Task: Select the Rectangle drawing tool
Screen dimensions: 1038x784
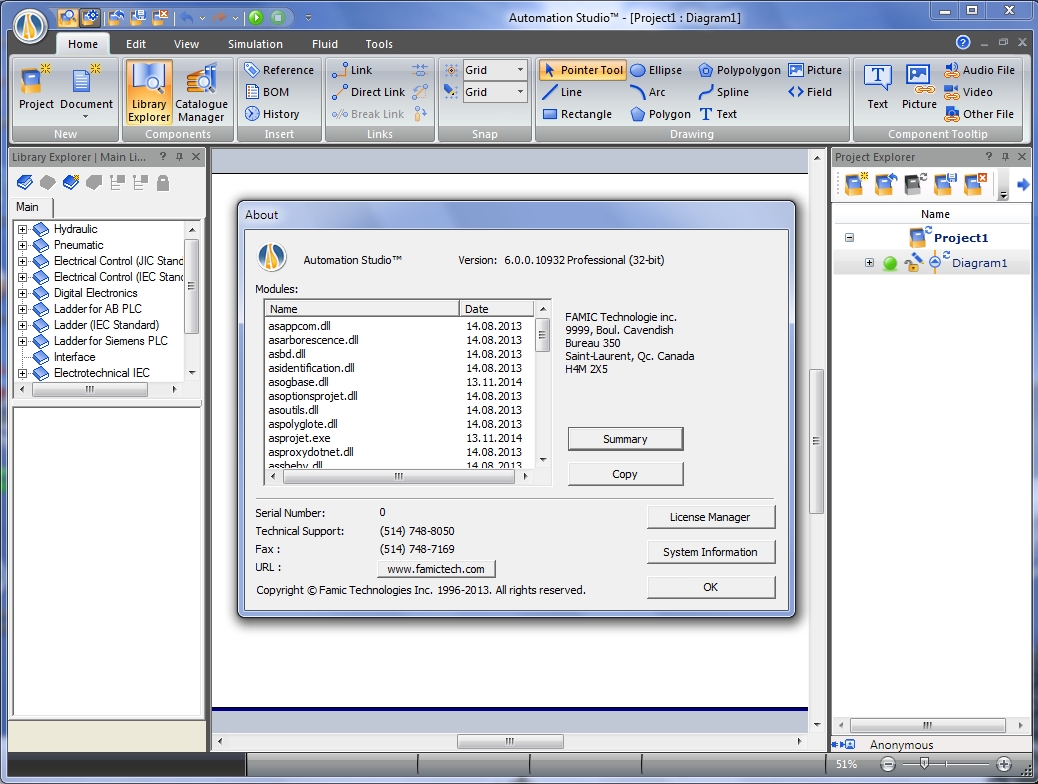Action: tap(577, 114)
